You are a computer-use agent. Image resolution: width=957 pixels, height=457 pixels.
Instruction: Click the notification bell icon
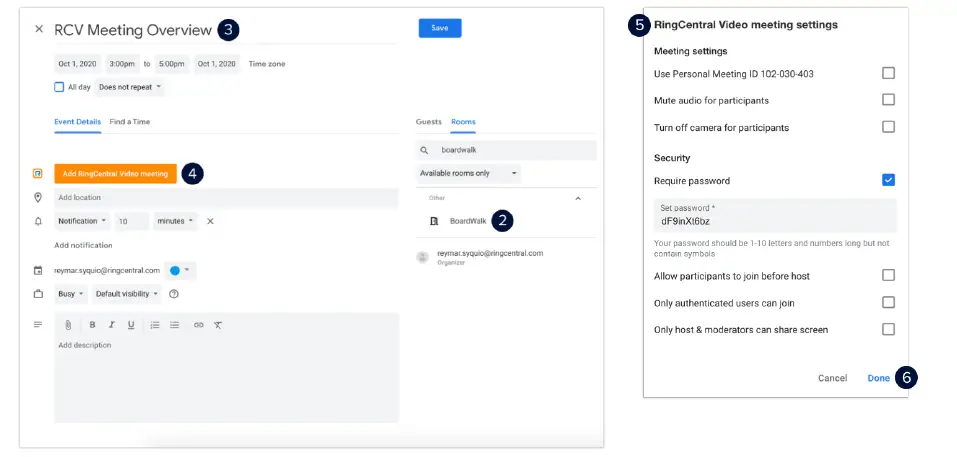pyautogui.click(x=38, y=221)
